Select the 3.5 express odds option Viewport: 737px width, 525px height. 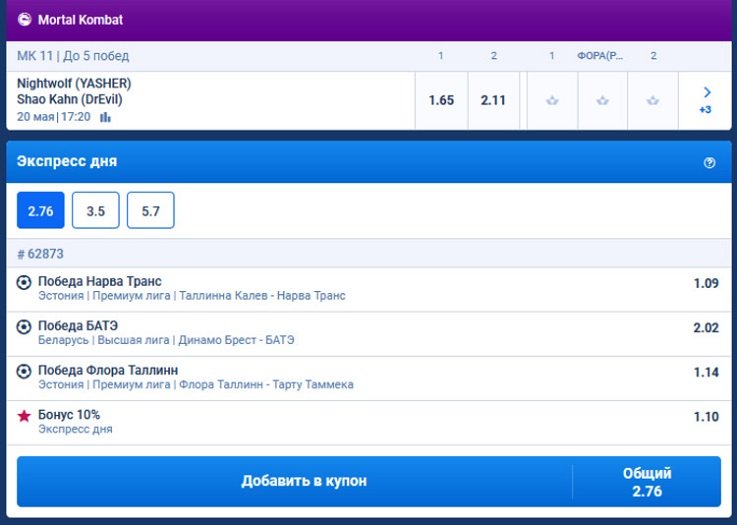tap(95, 211)
